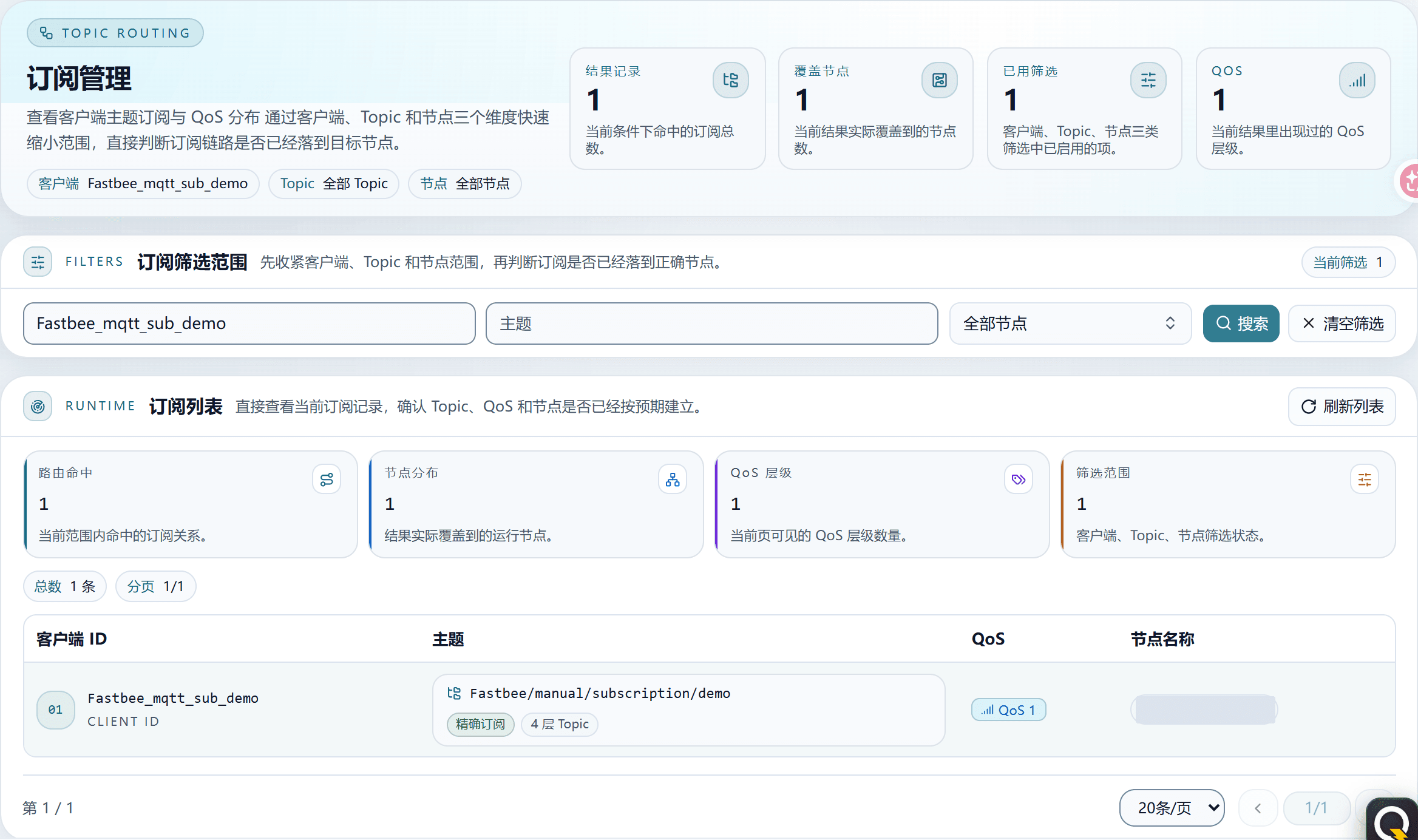Screen dimensions: 1418x840
Task: Click the pink star floating icon
Action: tap(1408, 180)
